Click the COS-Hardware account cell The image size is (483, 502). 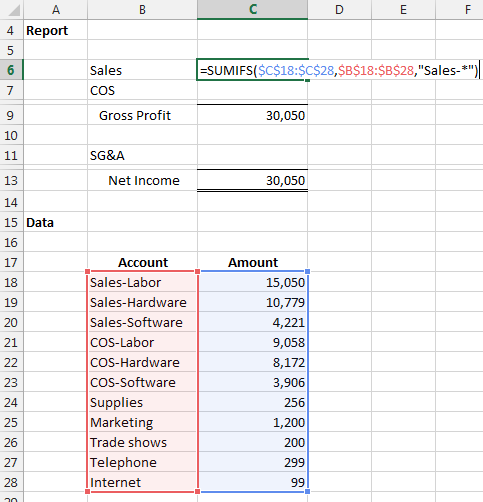tap(142, 362)
